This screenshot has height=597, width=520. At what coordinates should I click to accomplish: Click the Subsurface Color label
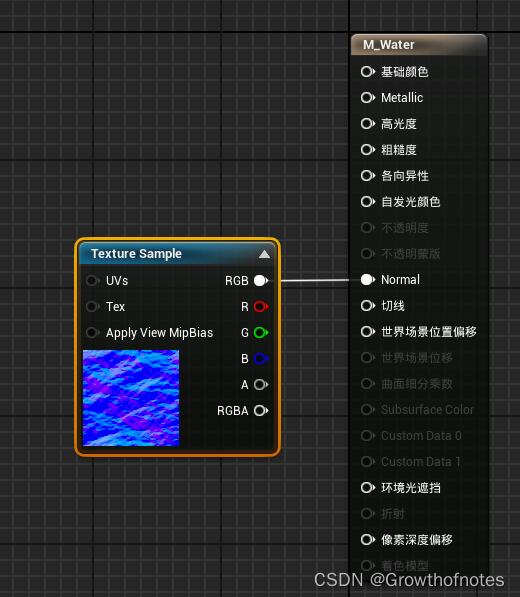(427, 410)
